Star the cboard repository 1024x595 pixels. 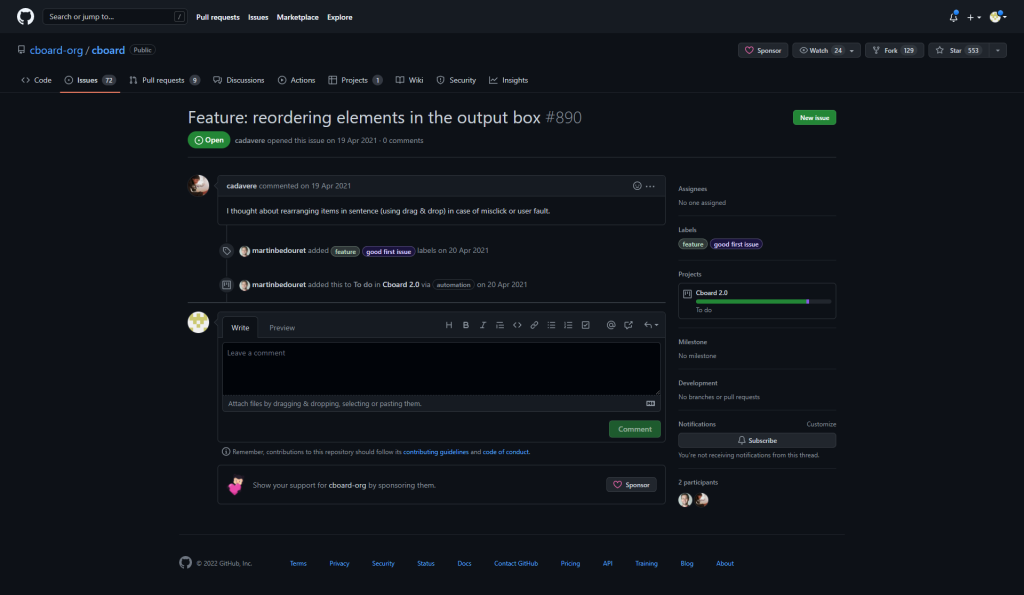959,50
